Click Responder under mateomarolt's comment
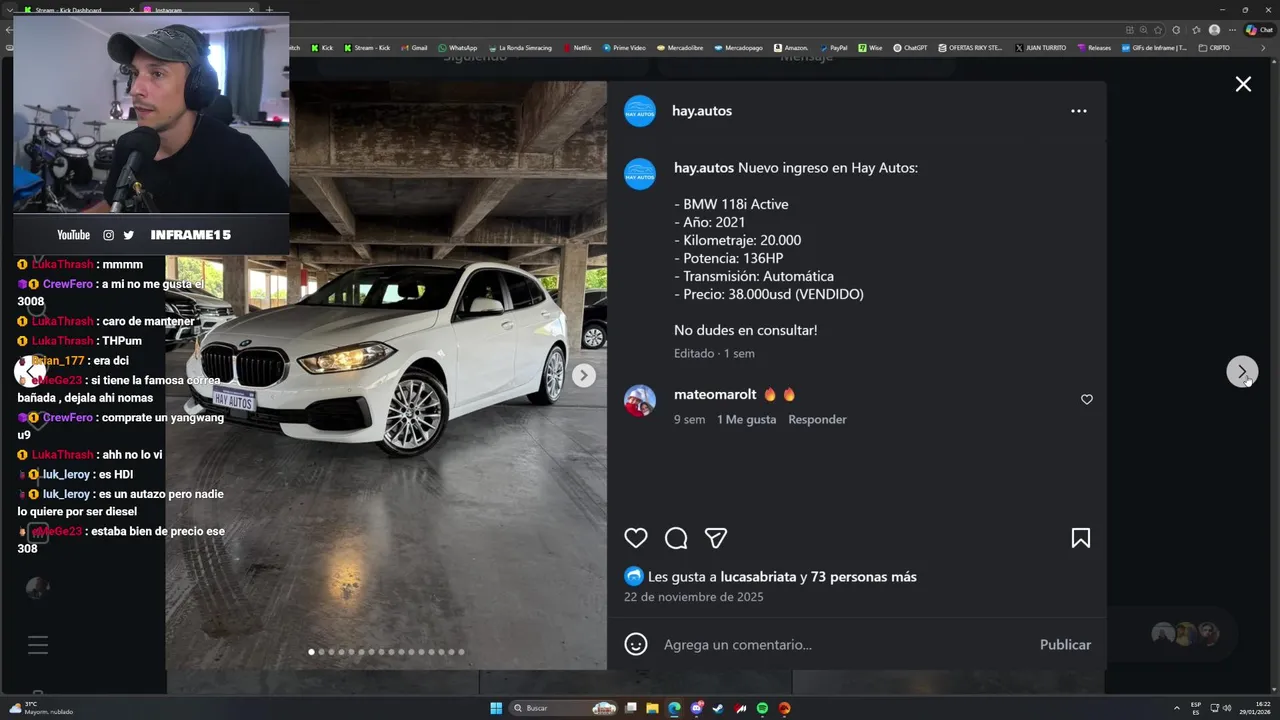 click(817, 419)
